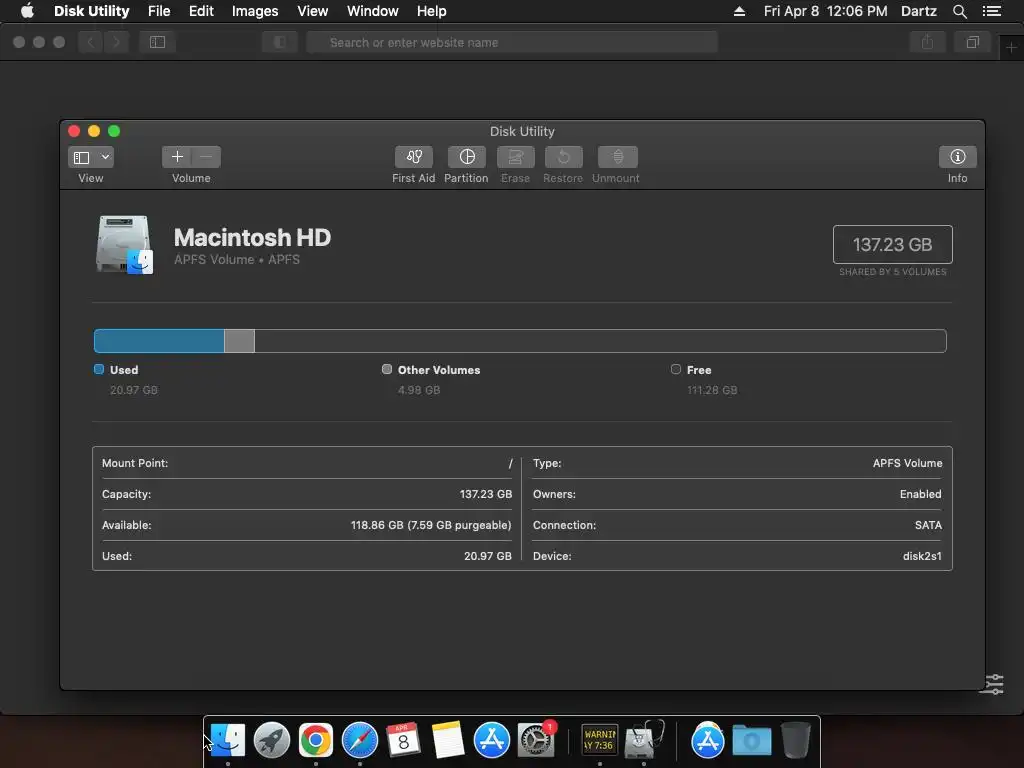Select the disk2s1 device value
This screenshot has width=1024, height=768.
pos(922,556)
